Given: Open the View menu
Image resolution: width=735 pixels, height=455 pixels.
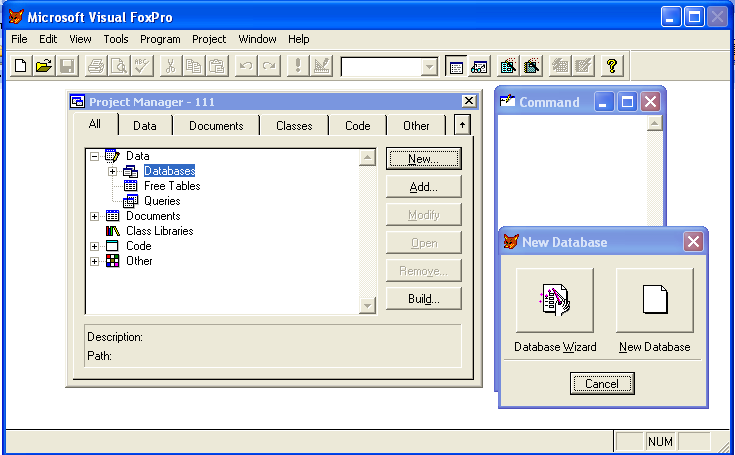Looking at the screenshot, I should click(x=80, y=39).
